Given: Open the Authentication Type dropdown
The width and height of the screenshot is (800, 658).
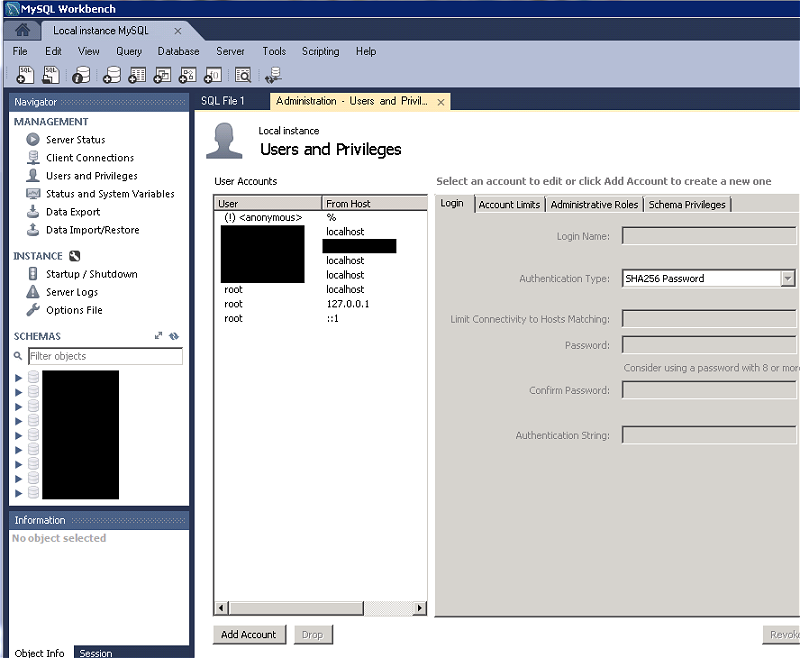Looking at the screenshot, I should (788, 279).
